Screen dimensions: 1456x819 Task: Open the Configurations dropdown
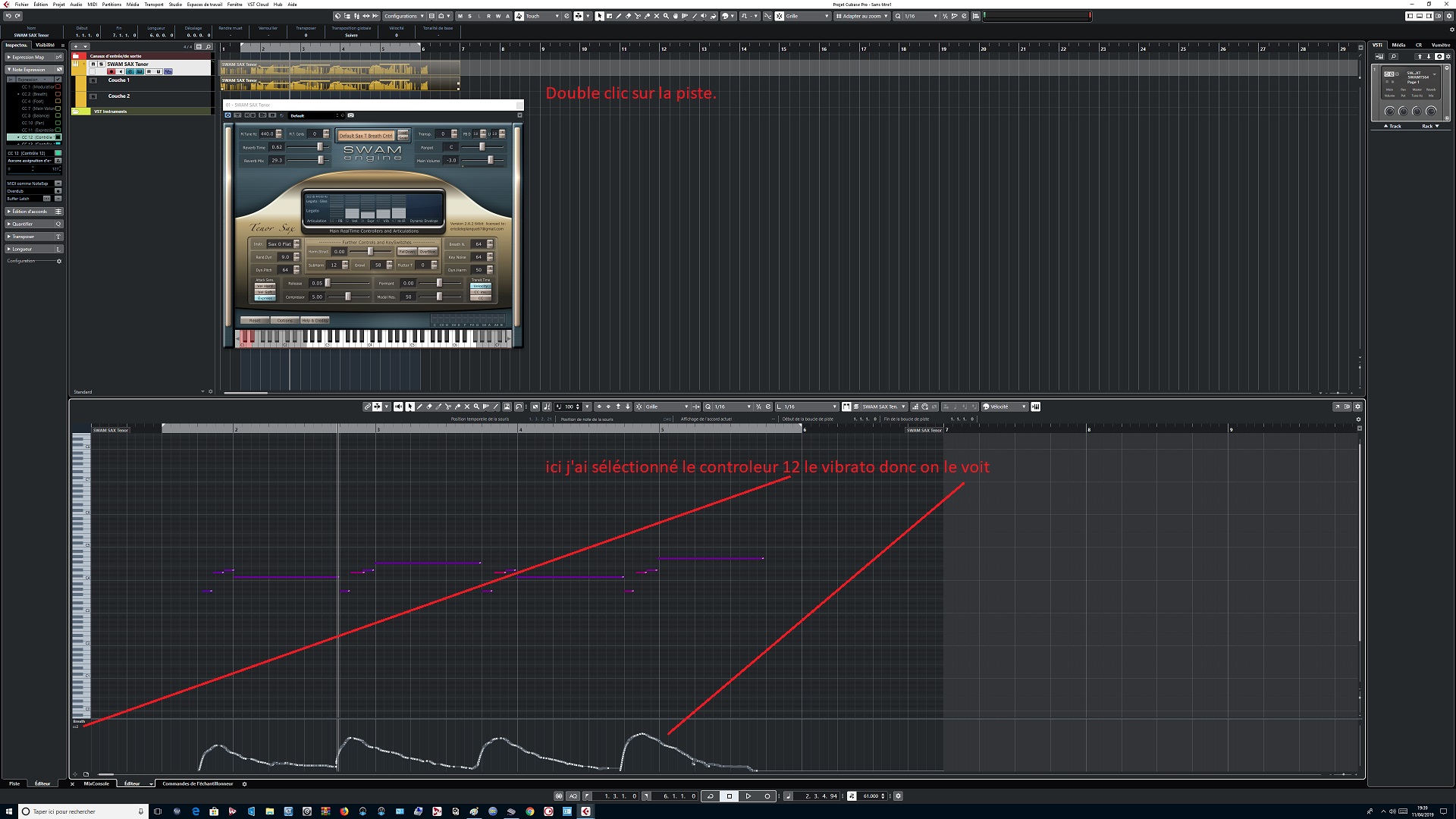tap(403, 15)
